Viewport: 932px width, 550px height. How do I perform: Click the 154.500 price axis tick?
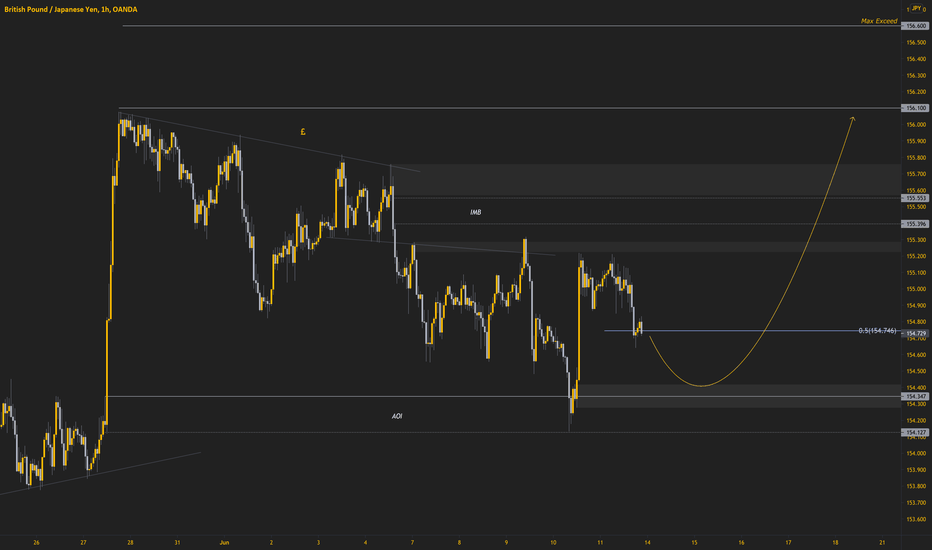click(x=916, y=371)
